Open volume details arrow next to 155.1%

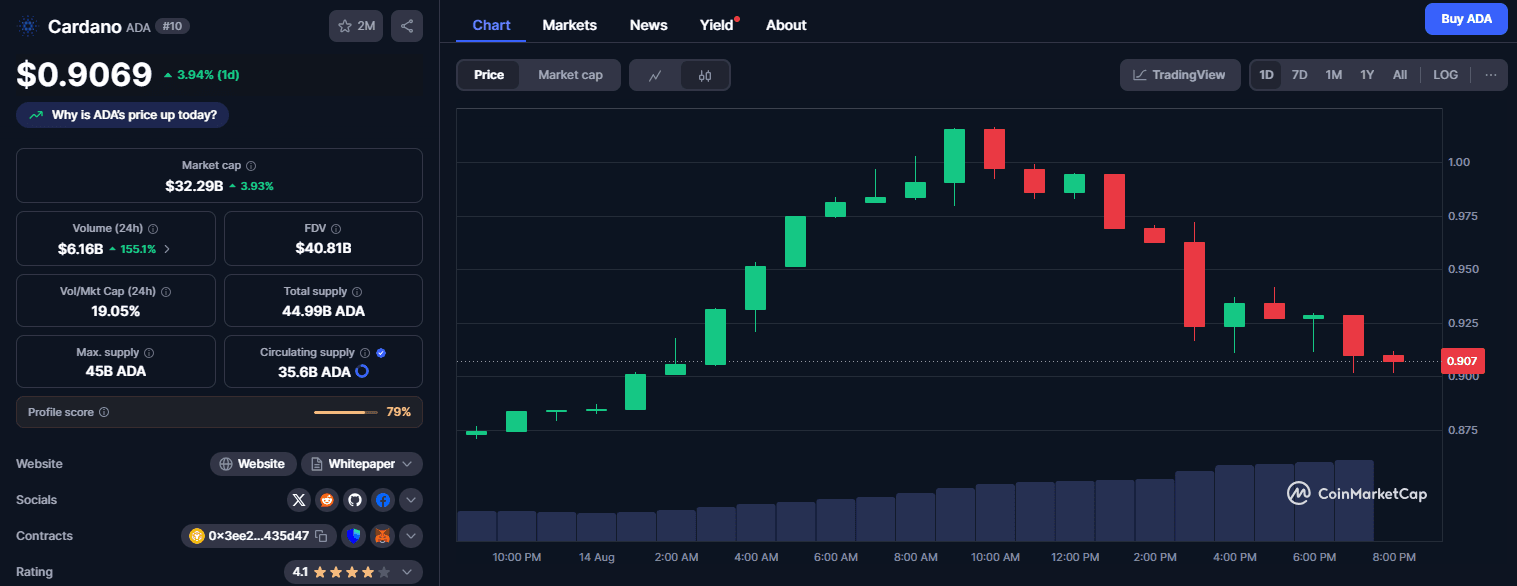[167, 248]
